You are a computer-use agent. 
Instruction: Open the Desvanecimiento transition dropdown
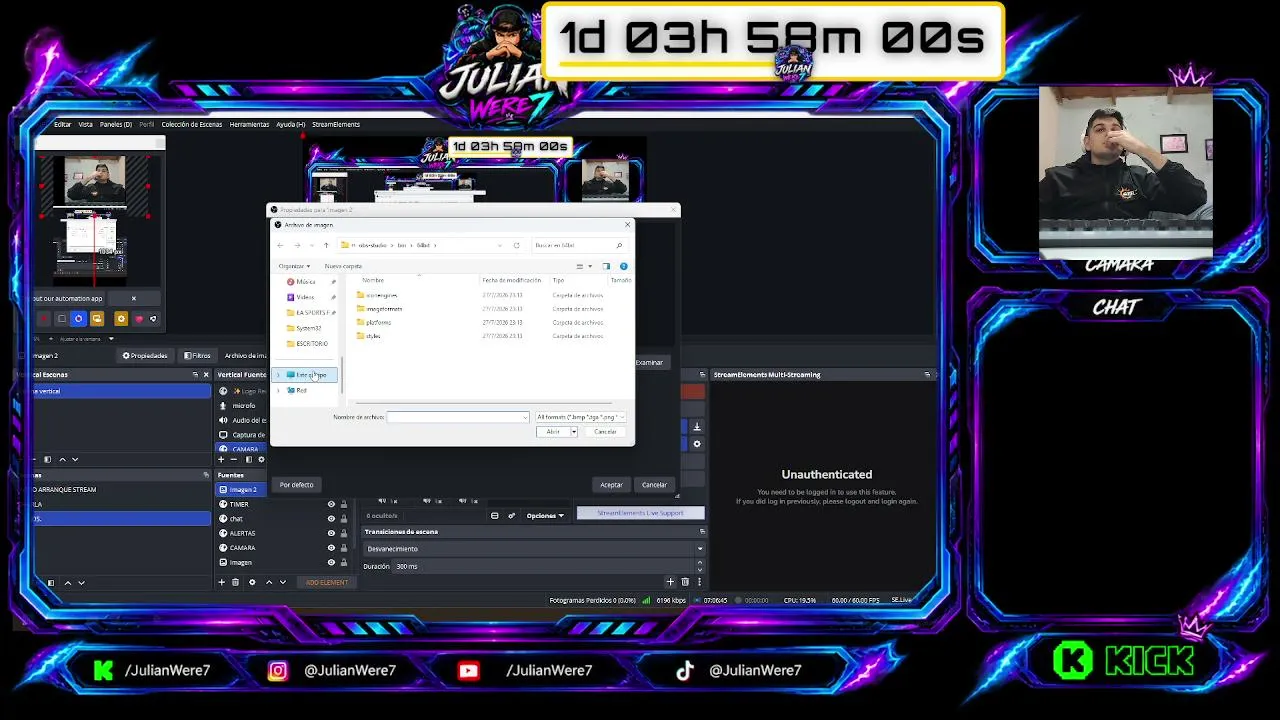tap(534, 549)
